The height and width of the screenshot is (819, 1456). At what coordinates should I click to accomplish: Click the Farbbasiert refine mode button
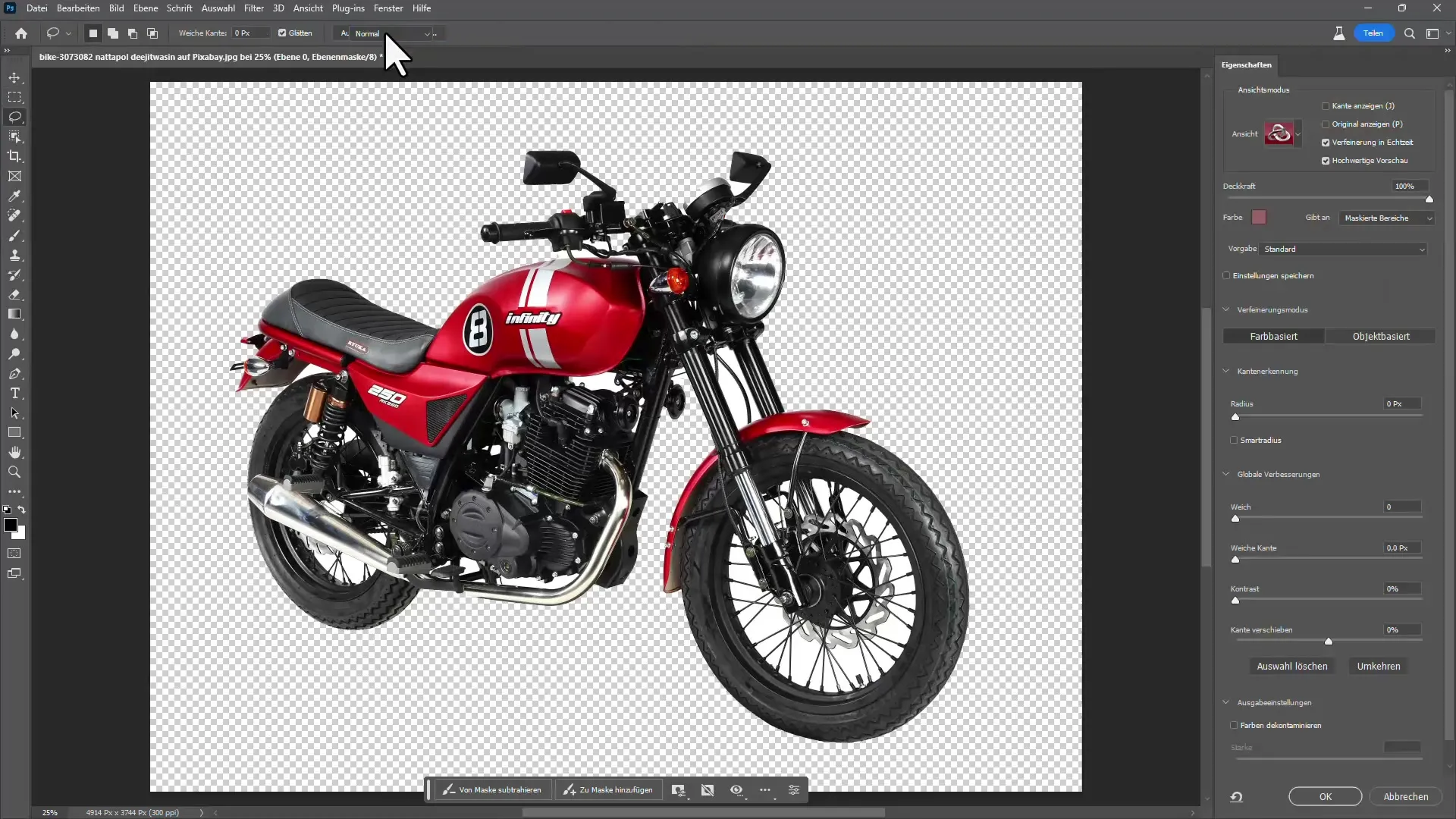point(1273,337)
